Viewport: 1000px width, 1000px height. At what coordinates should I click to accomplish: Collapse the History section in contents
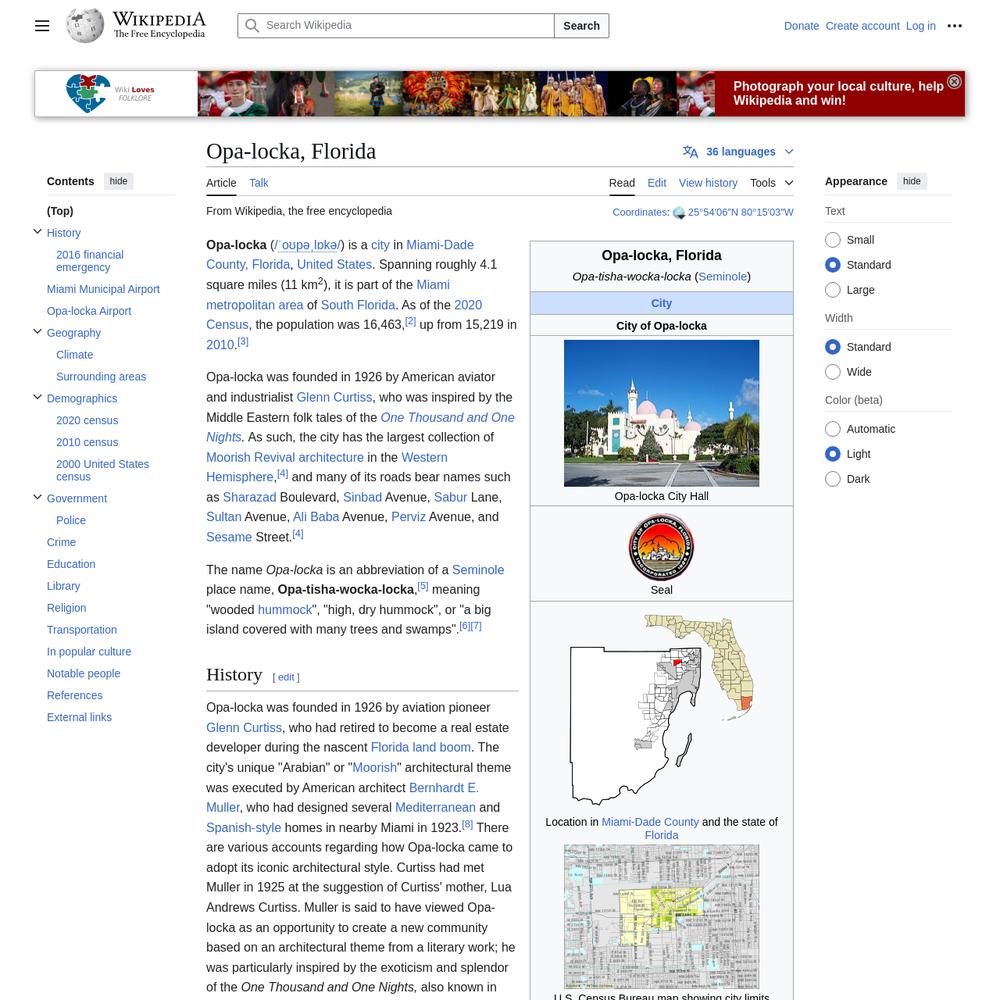(x=38, y=232)
